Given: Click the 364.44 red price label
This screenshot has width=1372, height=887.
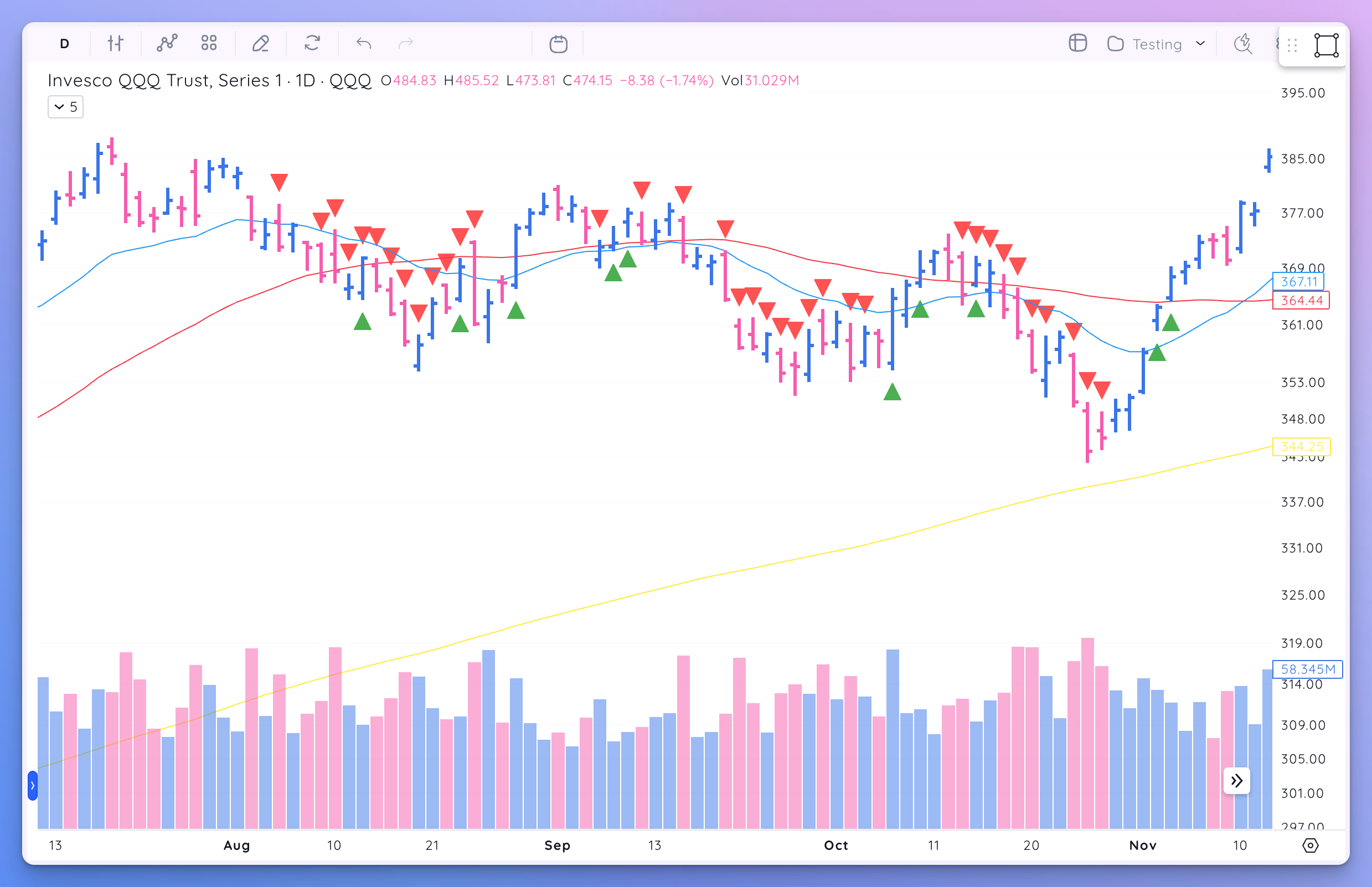Looking at the screenshot, I should [1301, 300].
